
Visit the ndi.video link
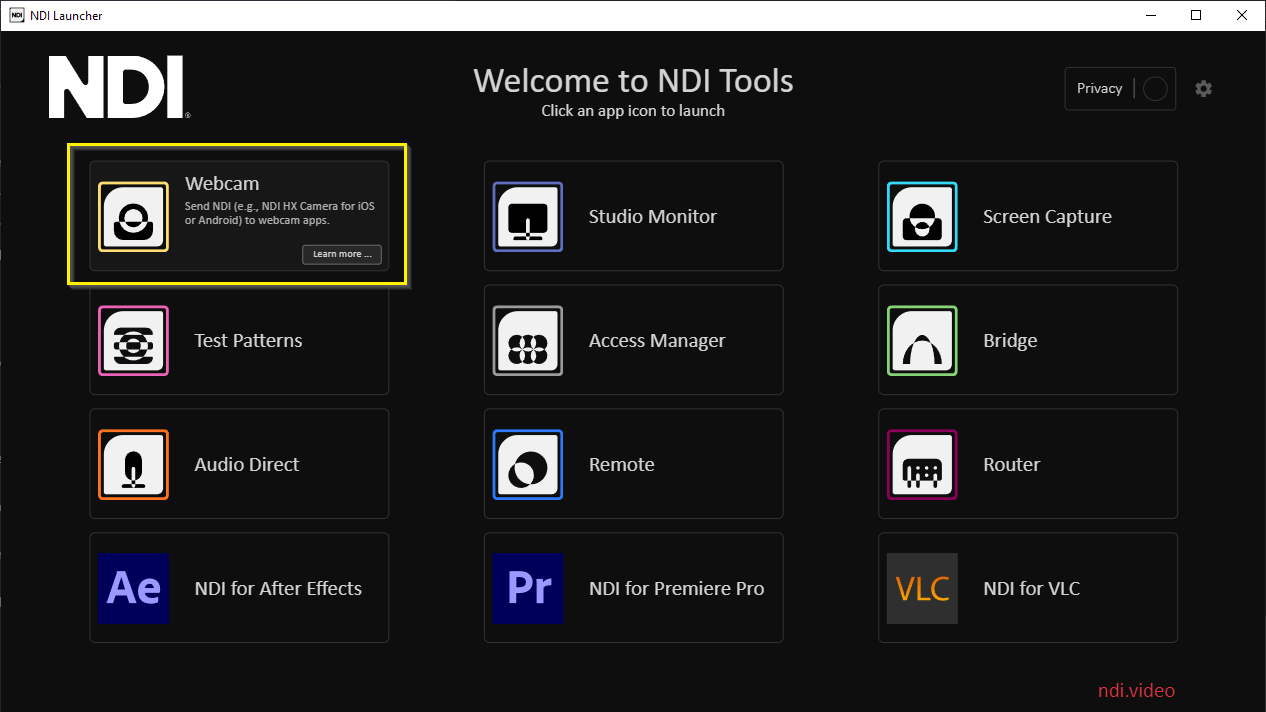pyautogui.click(x=1136, y=691)
